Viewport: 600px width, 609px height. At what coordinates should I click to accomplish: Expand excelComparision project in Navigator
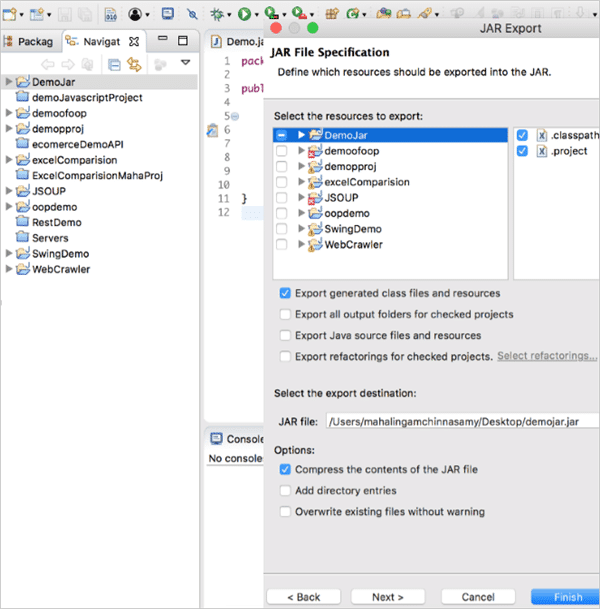pos(8,160)
